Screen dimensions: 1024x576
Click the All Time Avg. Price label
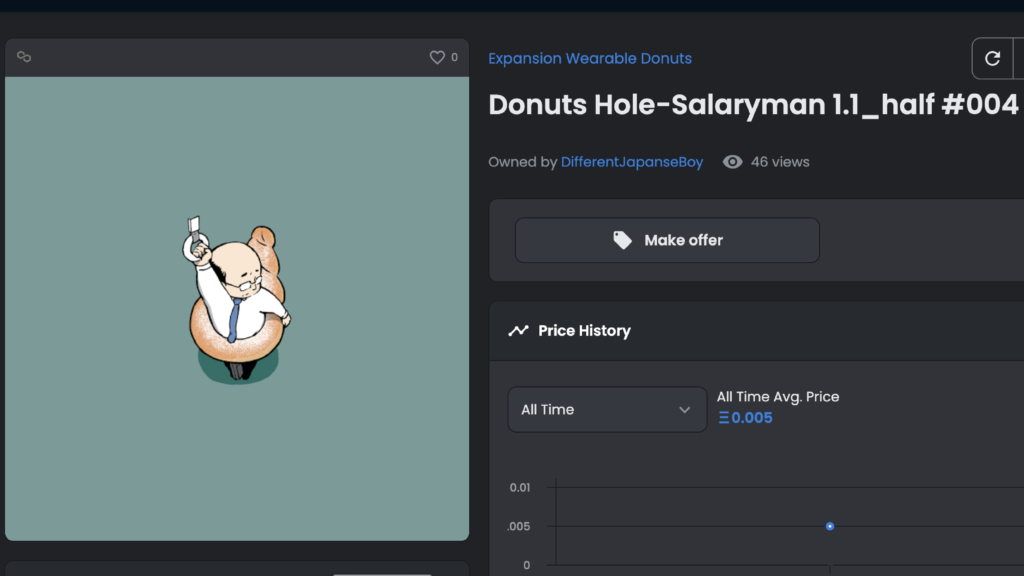tap(778, 396)
